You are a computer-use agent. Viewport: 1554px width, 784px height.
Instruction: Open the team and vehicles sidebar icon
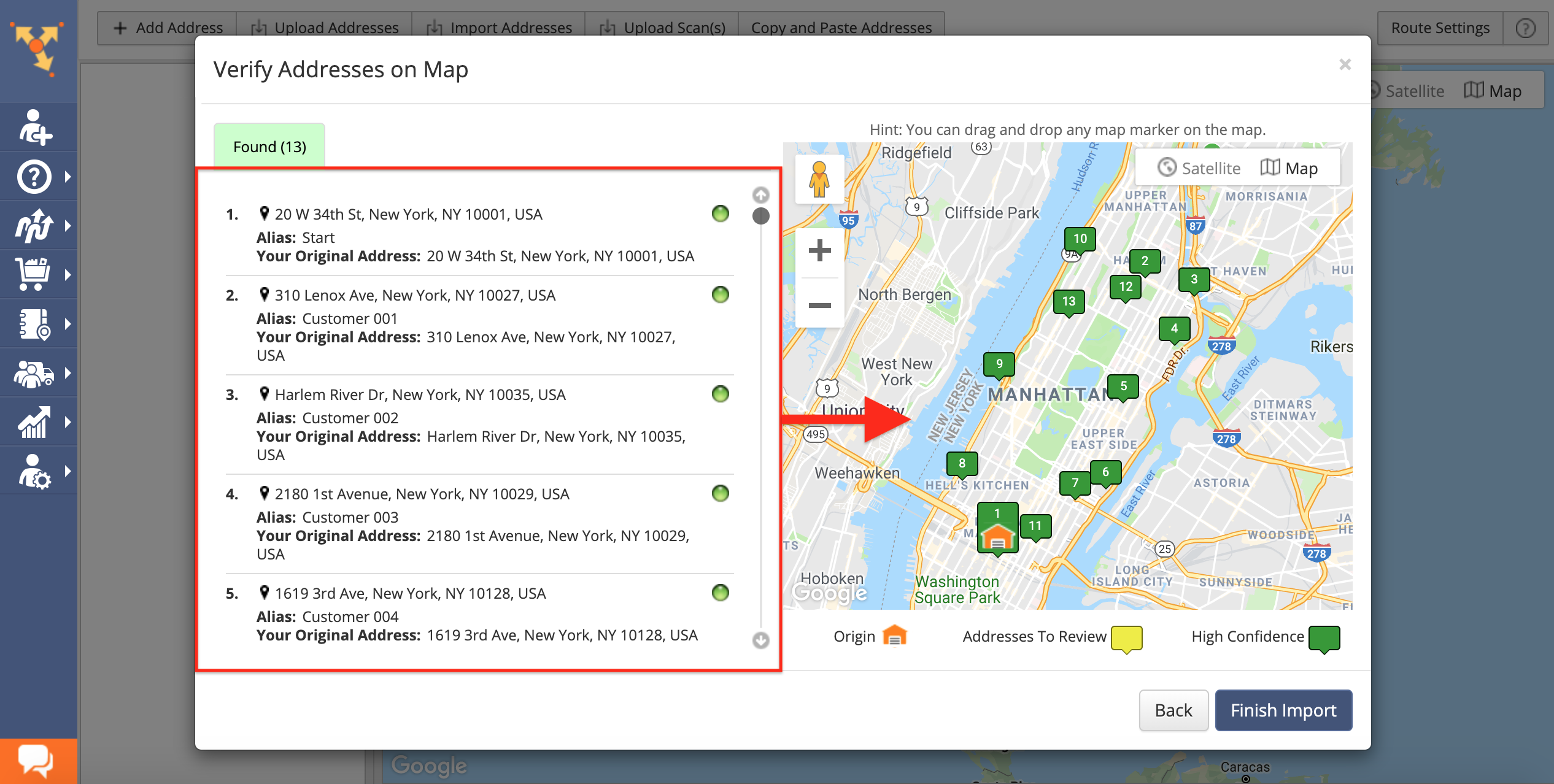(34, 373)
